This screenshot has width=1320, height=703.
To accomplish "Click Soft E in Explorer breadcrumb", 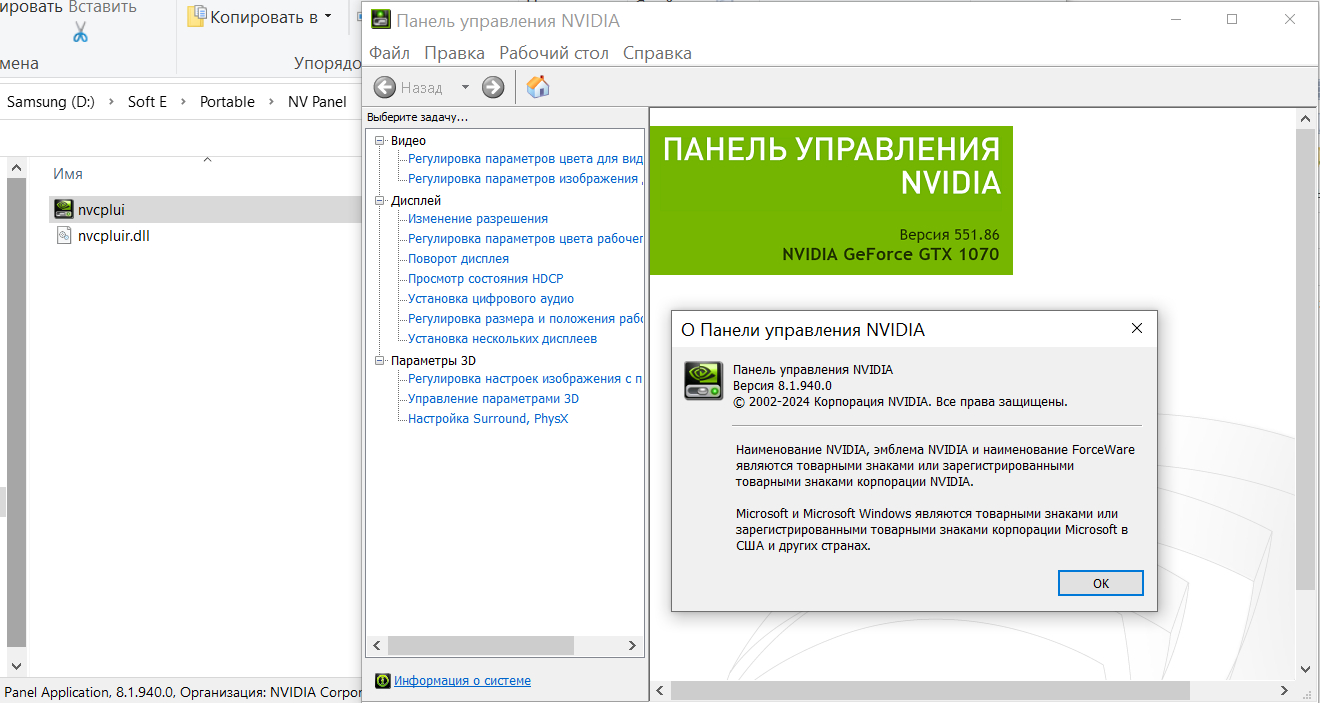I will pos(148,102).
